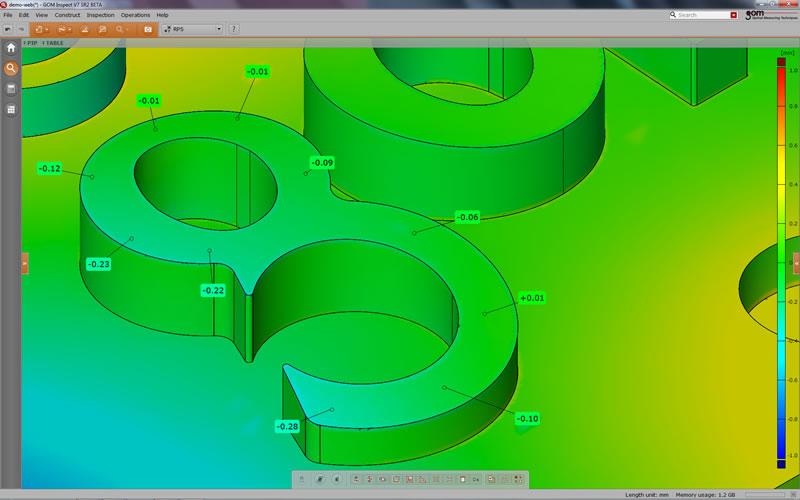Select the magnifier search icon in sidebar
800x500 pixels.
tap(11, 69)
